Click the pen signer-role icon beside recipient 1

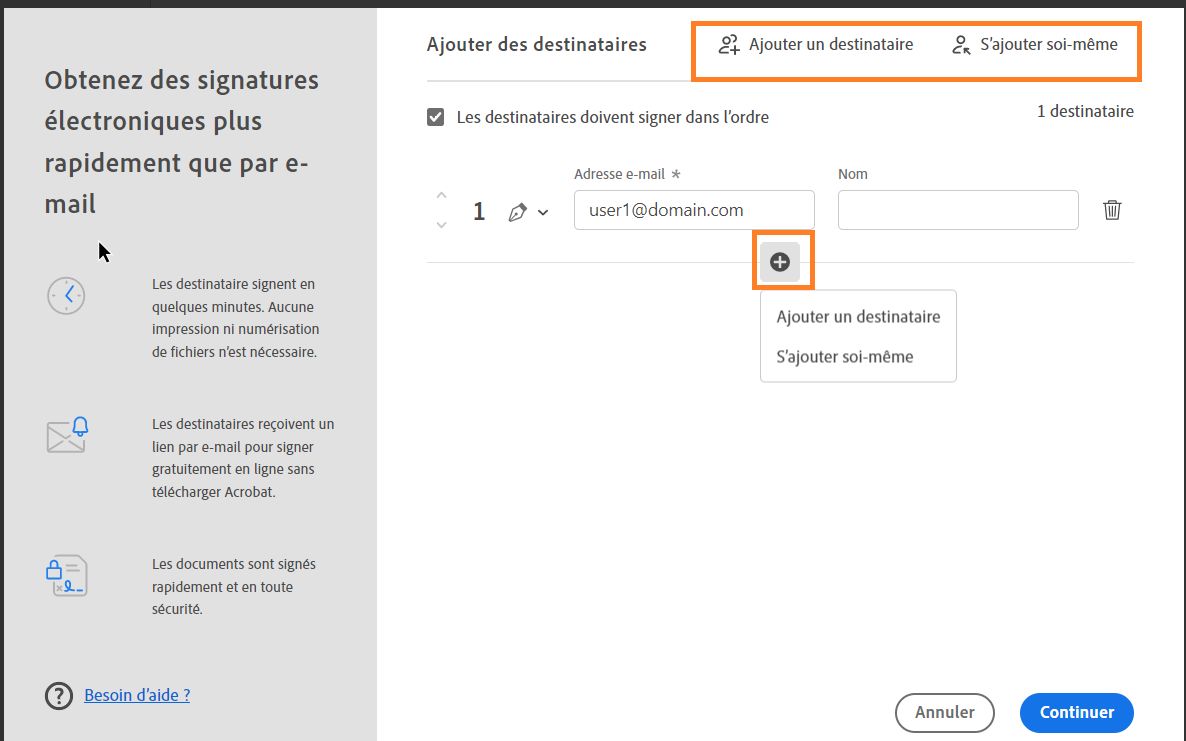517,211
